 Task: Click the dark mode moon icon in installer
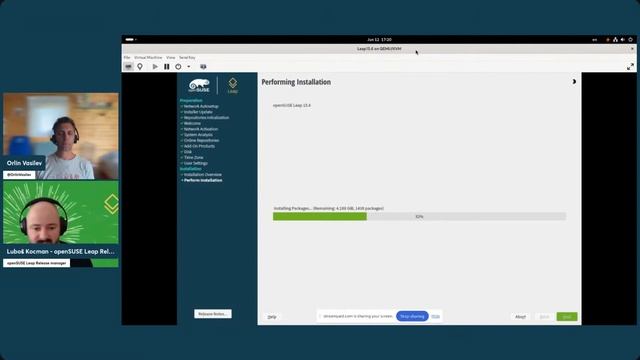click(574, 82)
